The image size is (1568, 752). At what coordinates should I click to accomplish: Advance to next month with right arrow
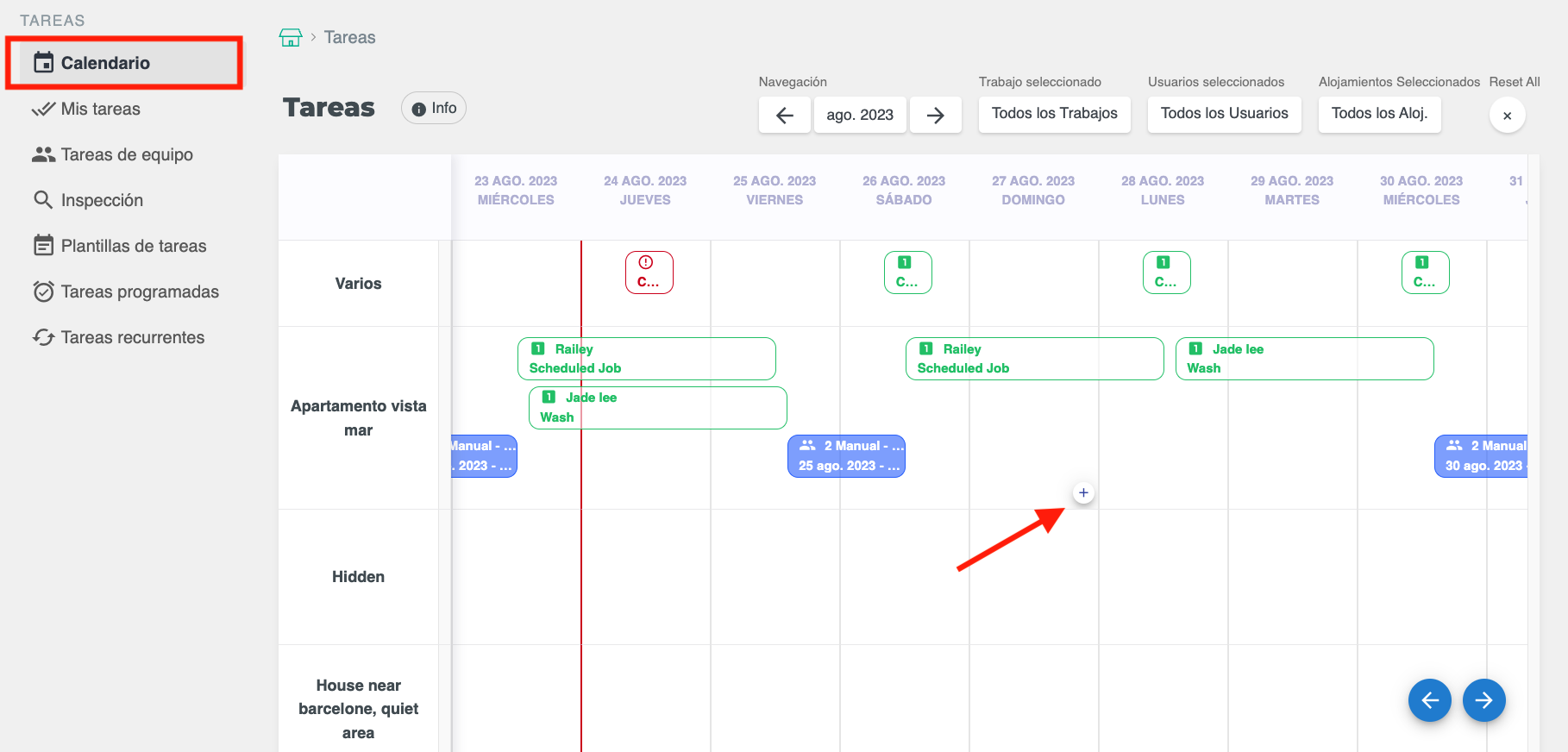point(935,115)
